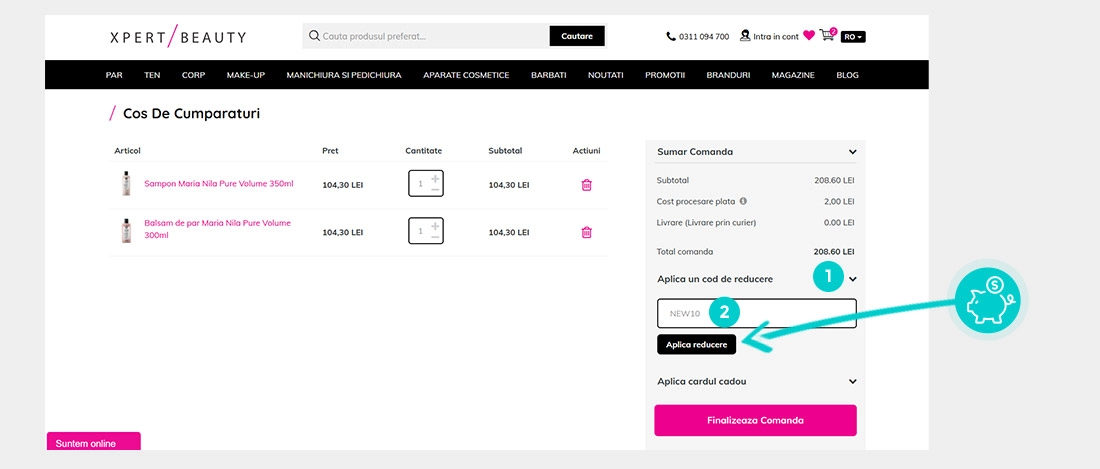Increase quantity of Sampon Maria Nila
Viewport: 1100px width, 469px height.
(435, 179)
